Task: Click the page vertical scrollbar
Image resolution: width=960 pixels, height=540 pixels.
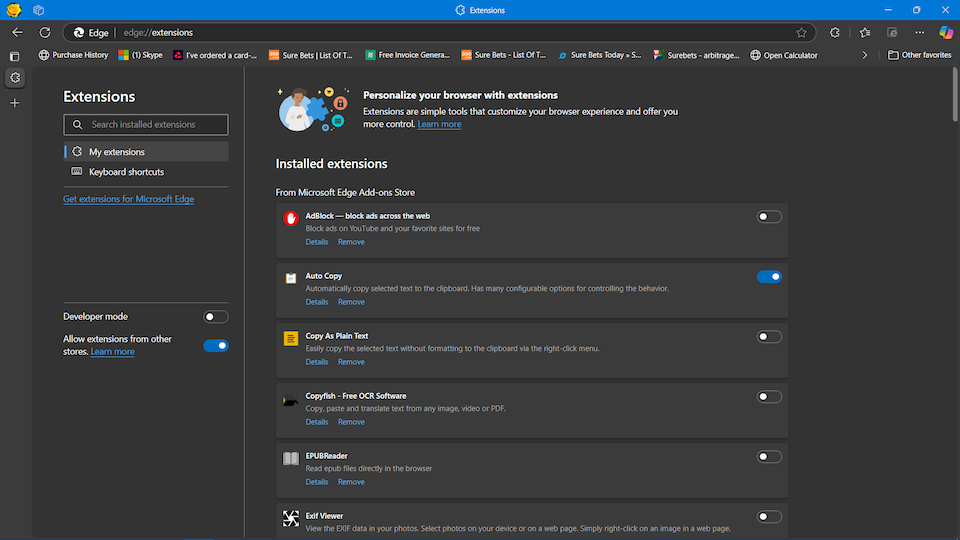Action: [955, 95]
